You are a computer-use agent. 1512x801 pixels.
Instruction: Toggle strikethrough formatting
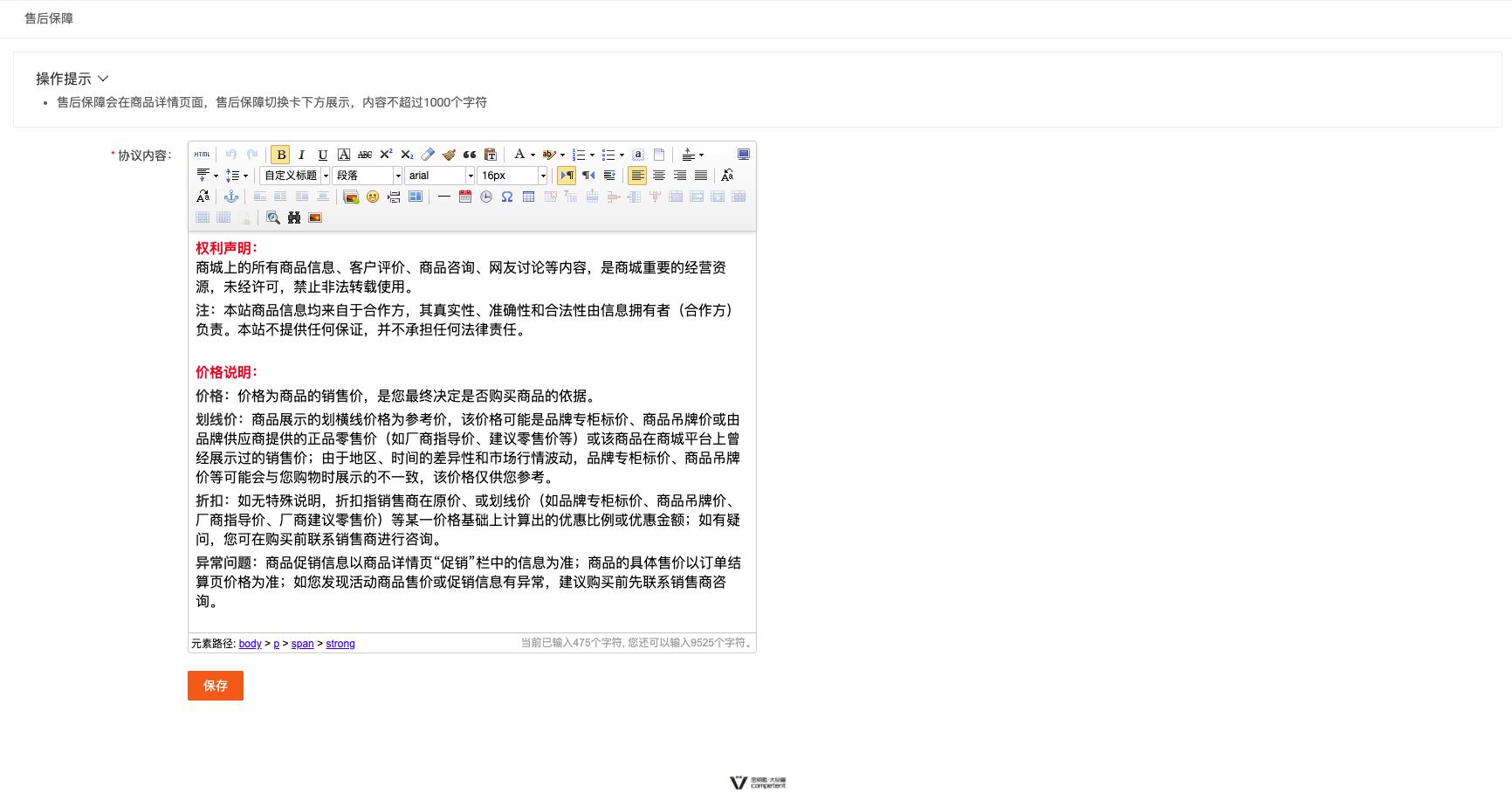point(365,155)
